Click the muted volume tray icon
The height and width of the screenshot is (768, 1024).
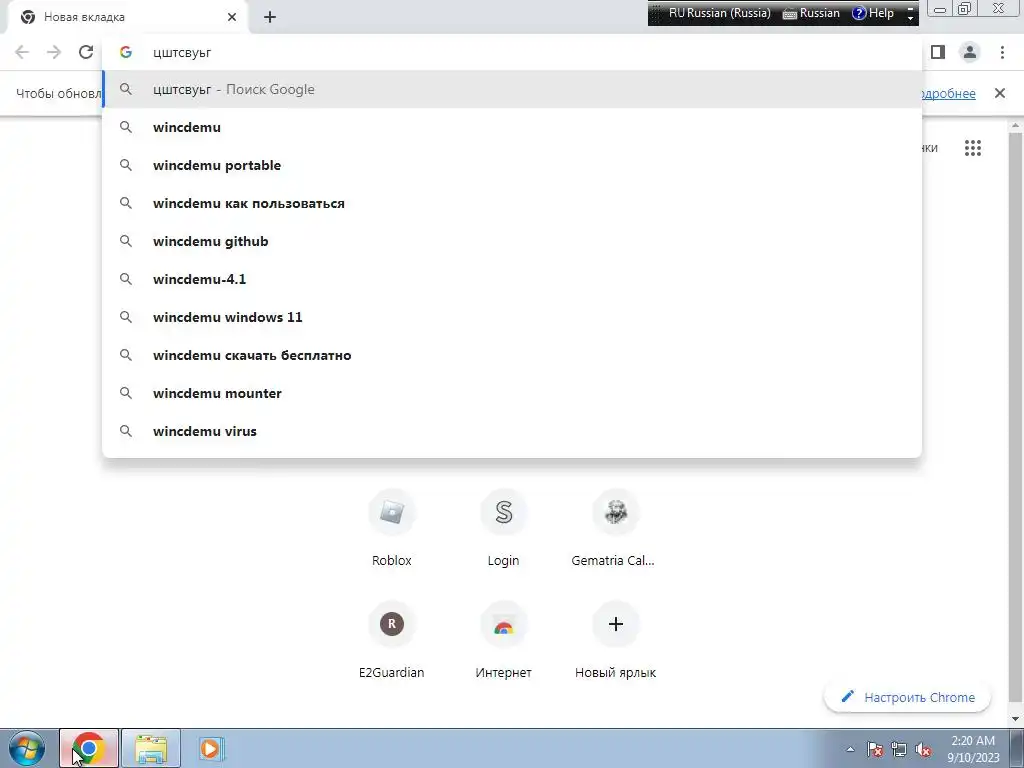pyautogui.click(x=923, y=749)
